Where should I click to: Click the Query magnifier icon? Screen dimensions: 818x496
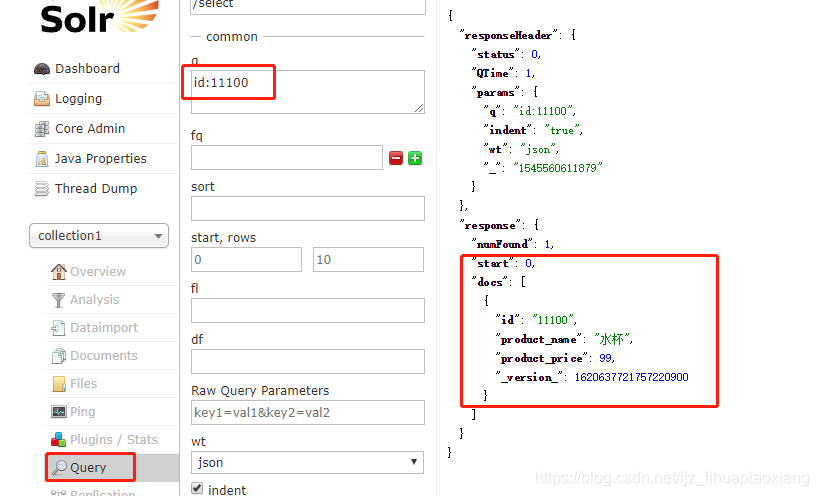tap(59, 467)
